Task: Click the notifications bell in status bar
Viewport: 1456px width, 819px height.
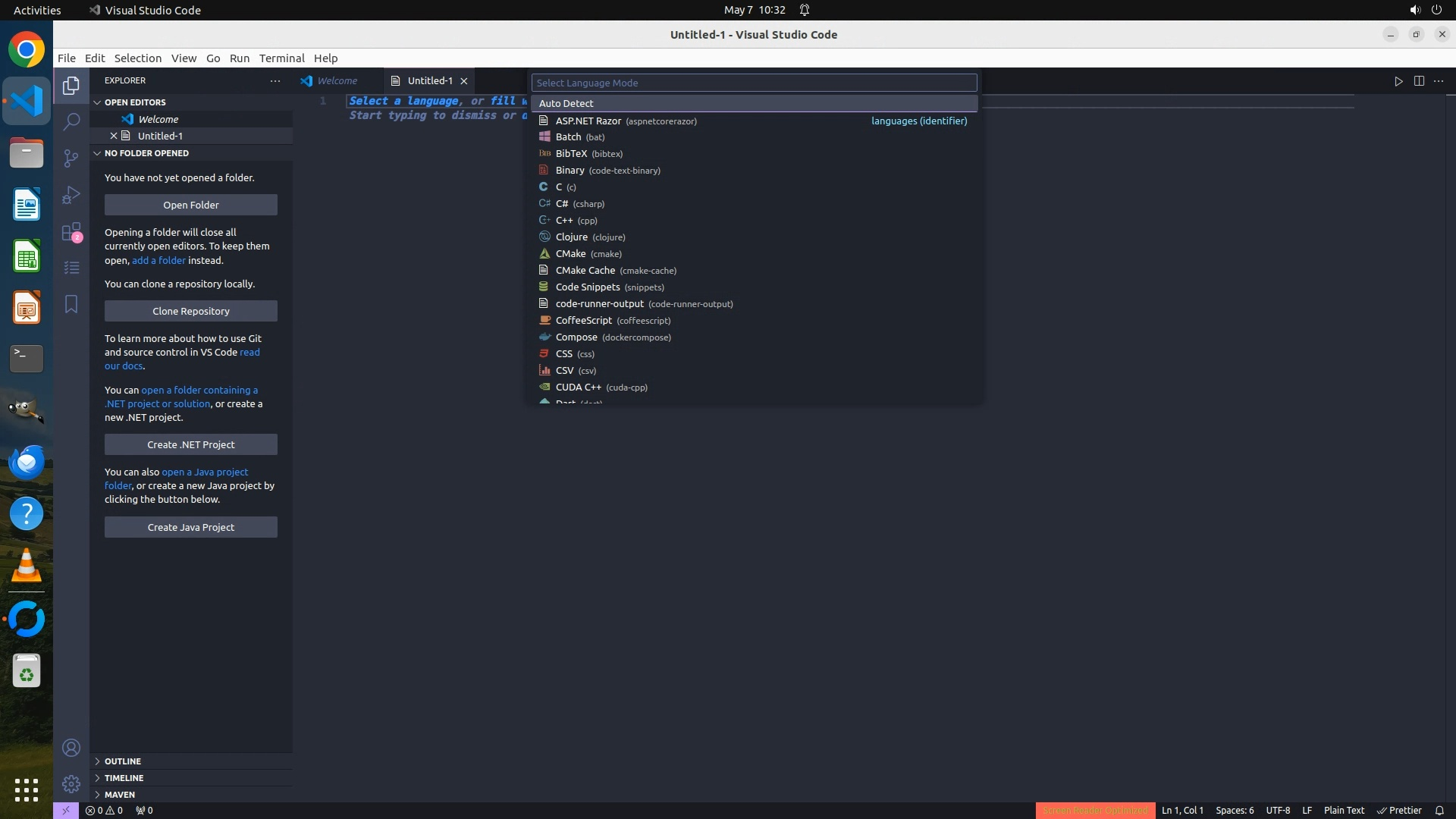Action: pyautogui.click(x=1439, y=810)
